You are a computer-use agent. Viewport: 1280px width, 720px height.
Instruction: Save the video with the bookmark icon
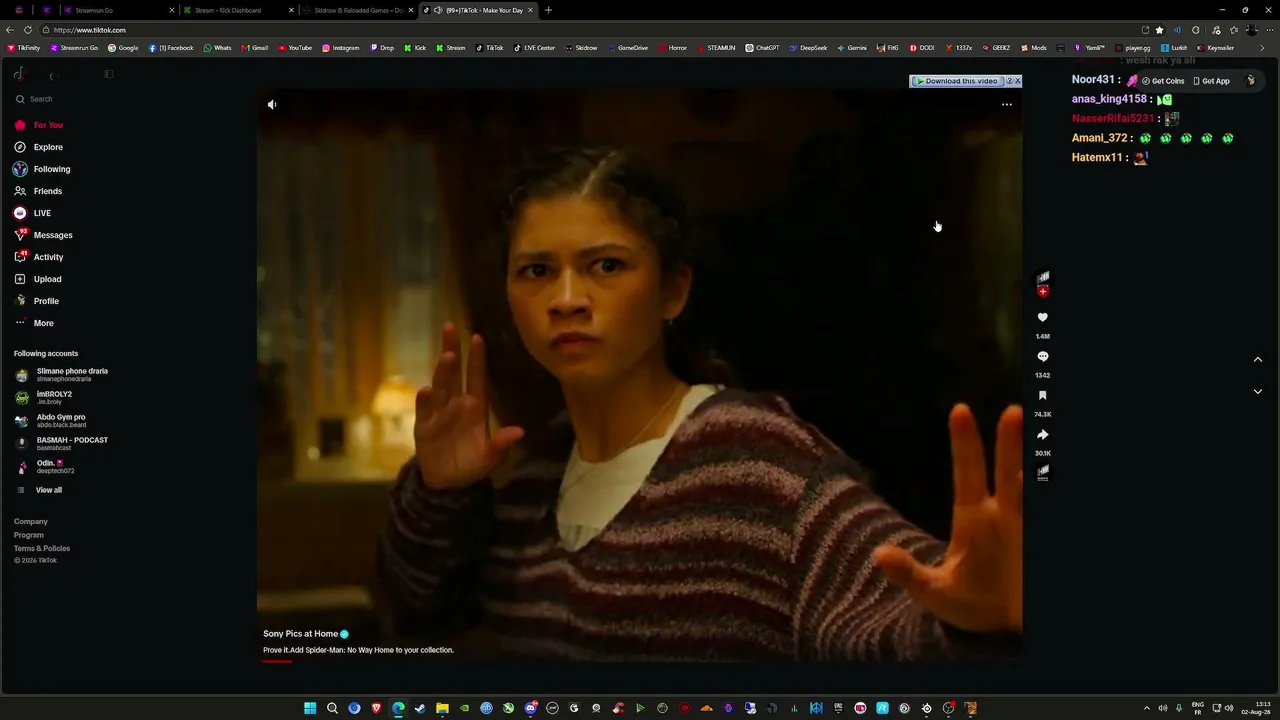1042,395
